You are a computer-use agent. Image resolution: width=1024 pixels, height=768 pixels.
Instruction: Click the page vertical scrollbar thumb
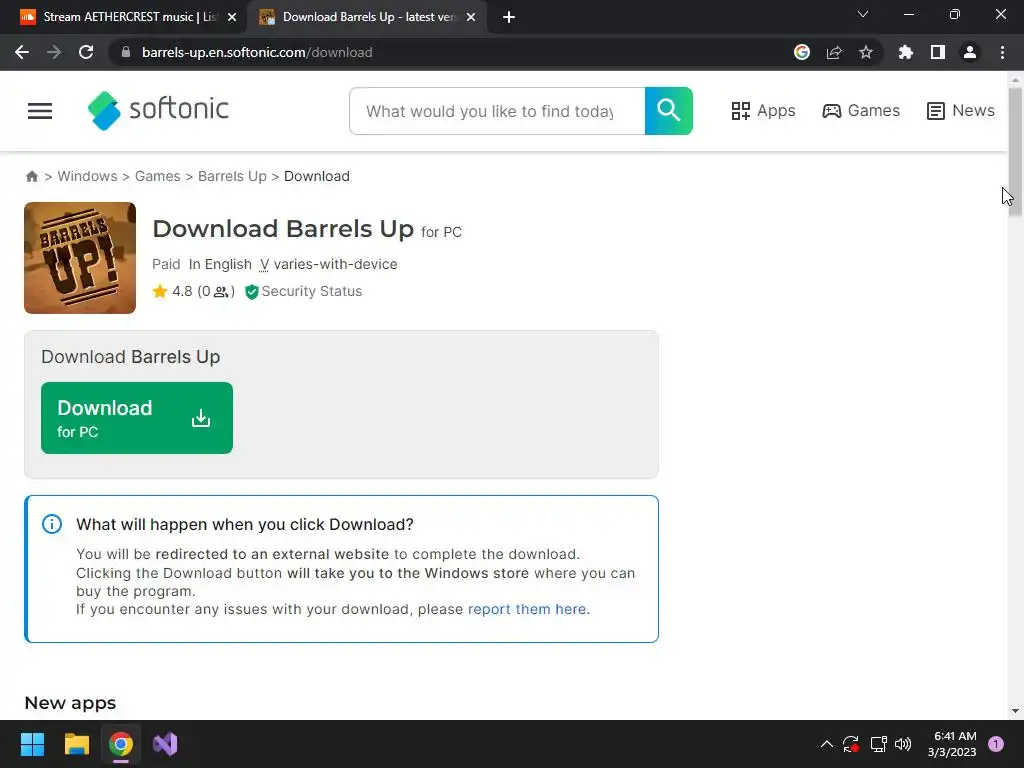(x=1015, y=152)
